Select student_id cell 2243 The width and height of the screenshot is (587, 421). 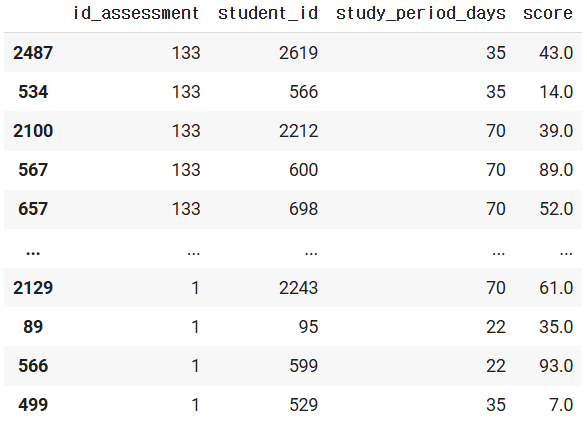pyautogui.click(x=298, y=288)
